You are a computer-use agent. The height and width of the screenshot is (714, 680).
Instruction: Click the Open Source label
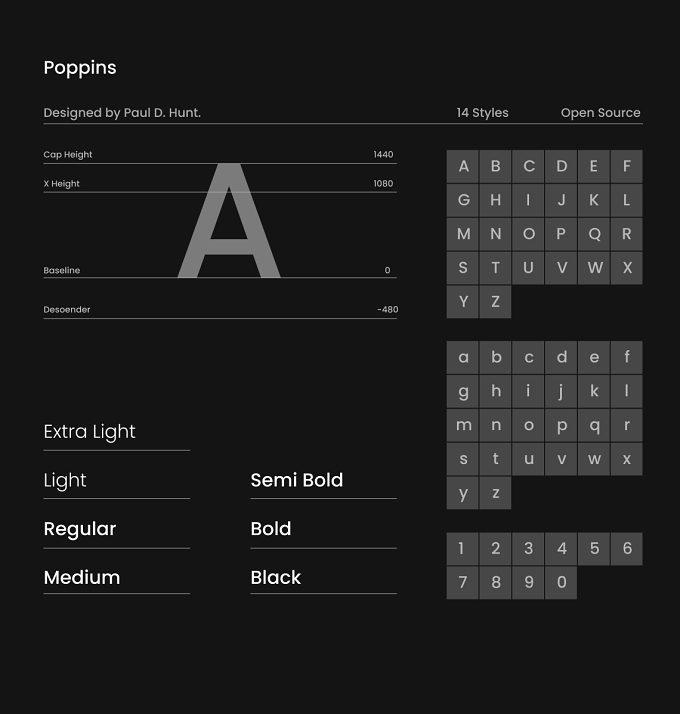click(601, 112)
